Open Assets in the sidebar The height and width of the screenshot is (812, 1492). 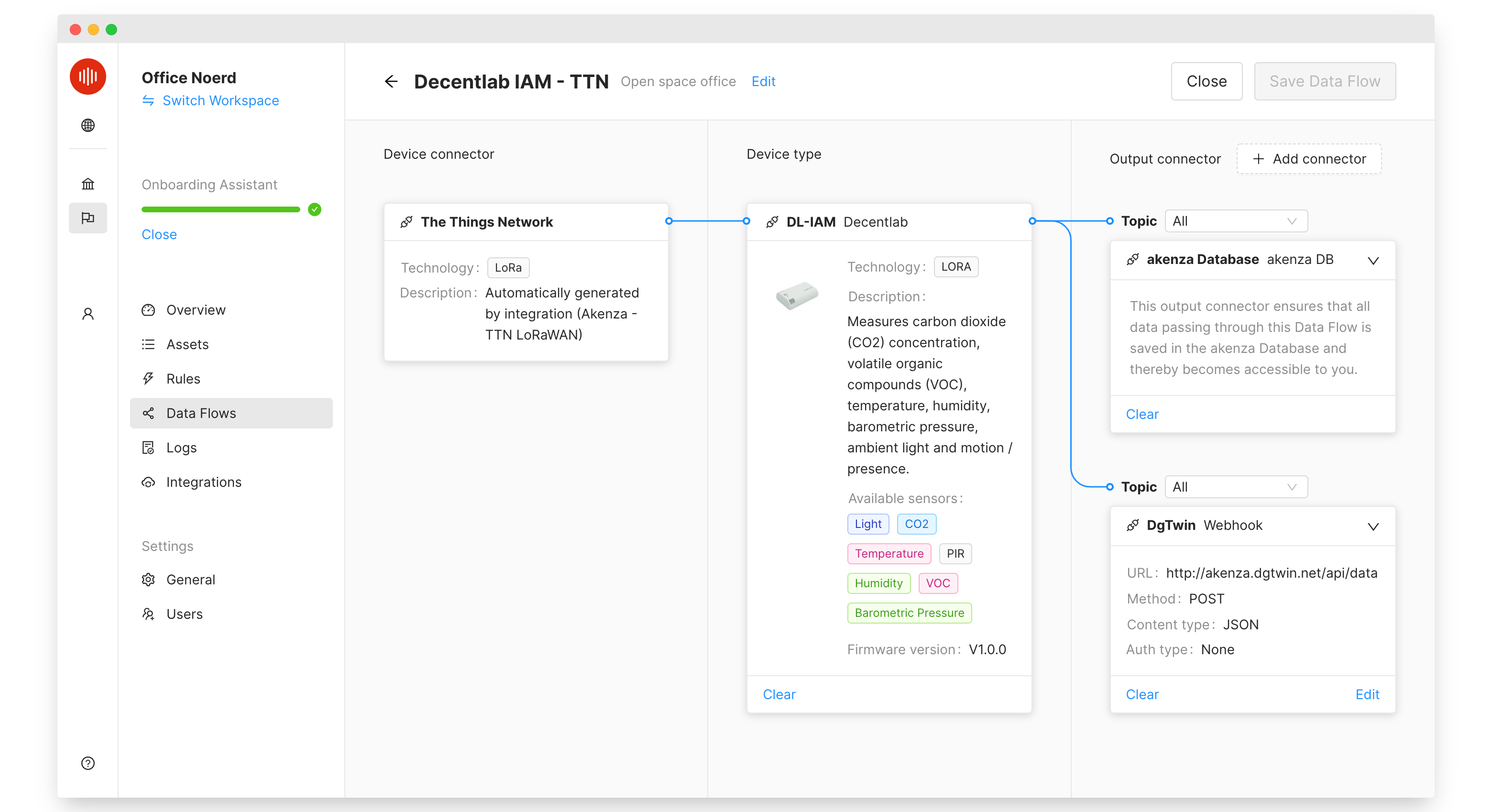(231, 344)
